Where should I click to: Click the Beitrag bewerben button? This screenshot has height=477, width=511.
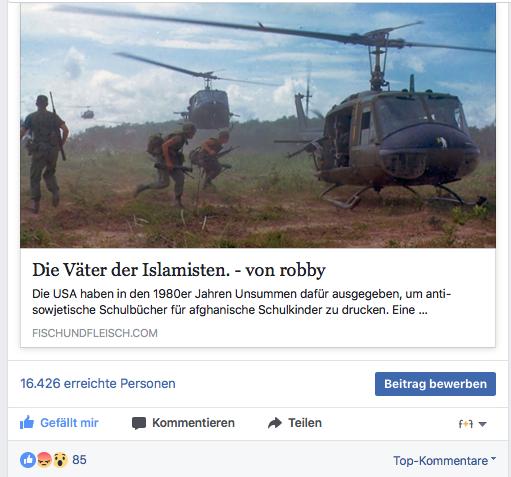pyautogui.click(x=435, y=384)
